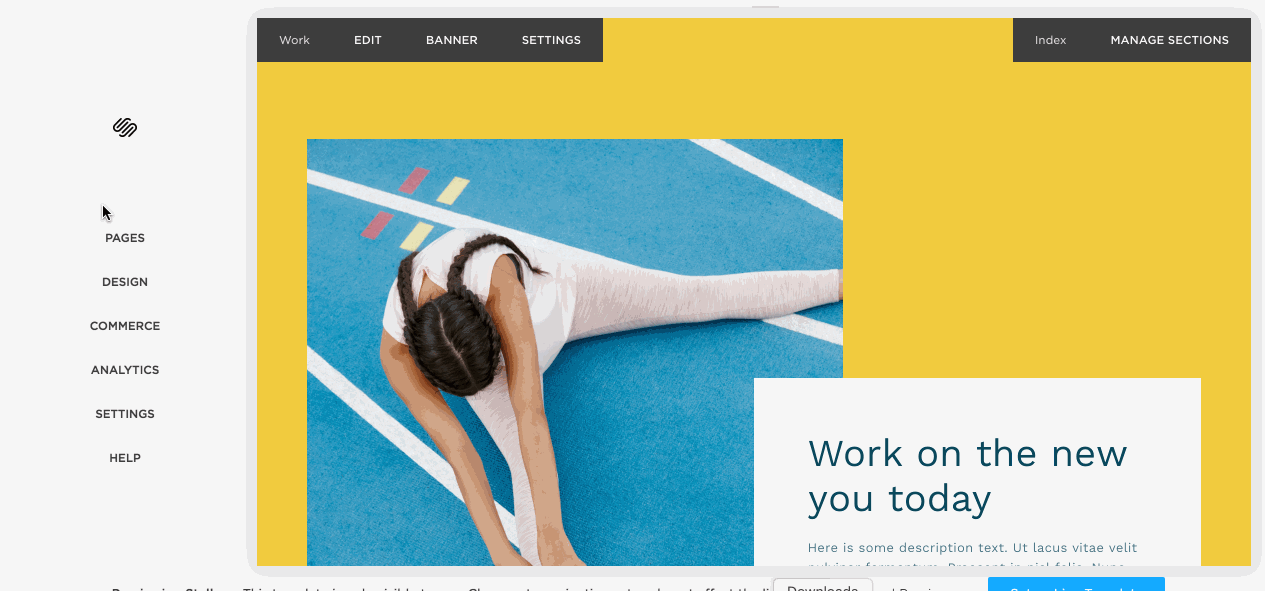Click the yellow background of the banner
Screen dimensions: 1265x591
point(1040,220)
